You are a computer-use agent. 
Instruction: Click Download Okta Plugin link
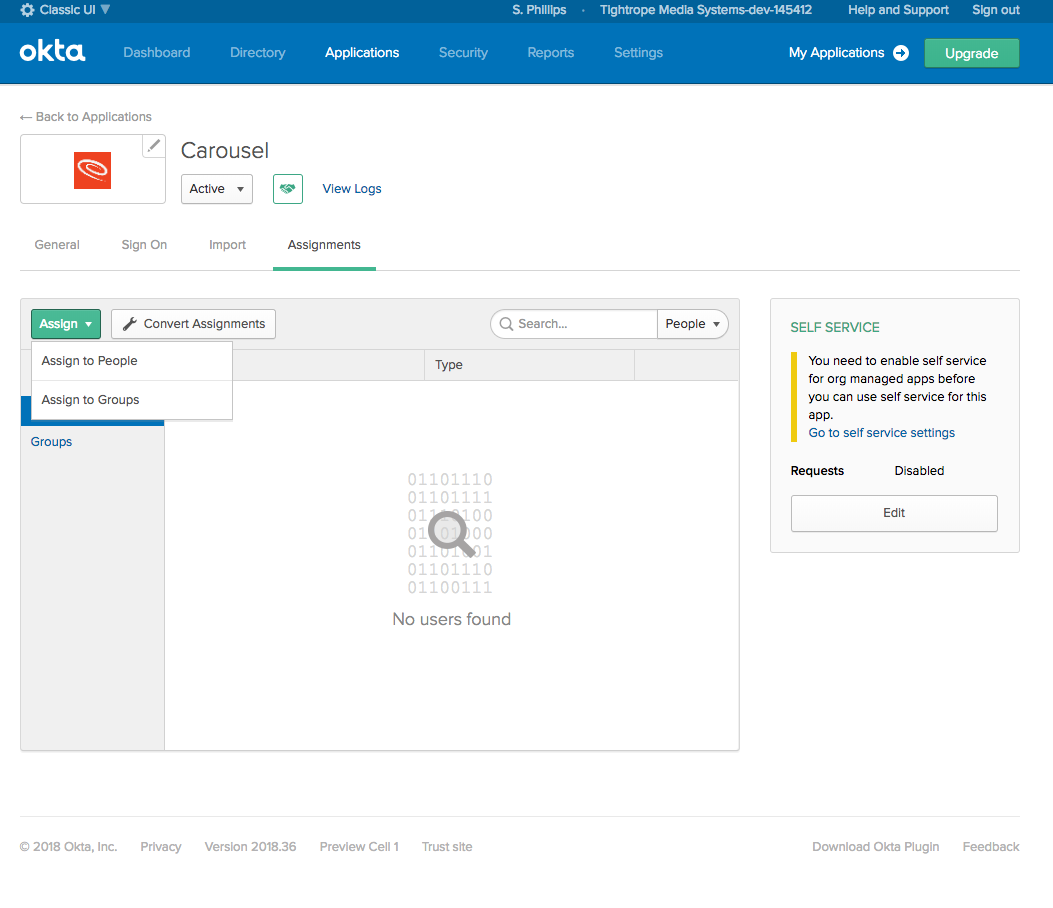pyautogui.click(x=876, y=846)
